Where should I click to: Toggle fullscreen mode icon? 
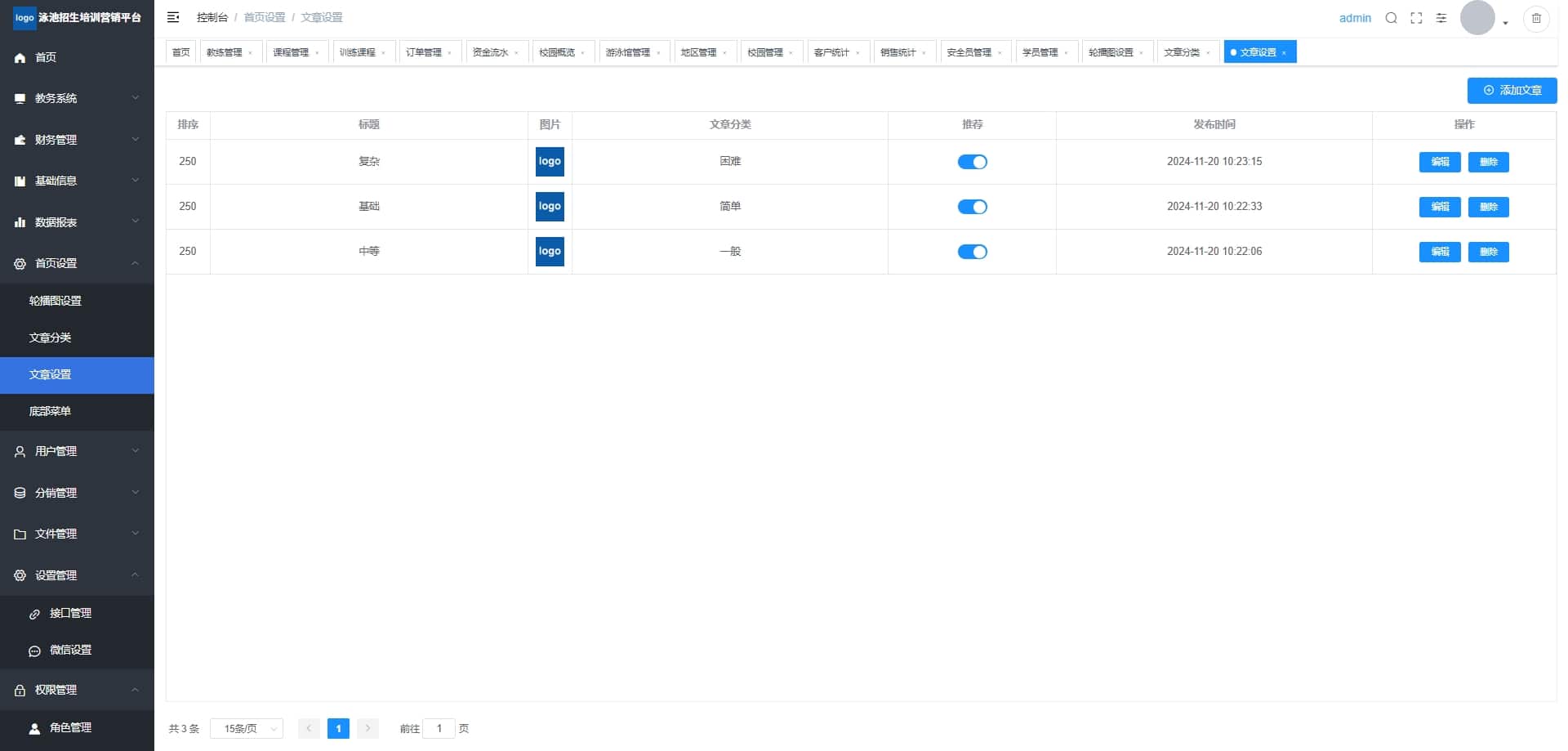point(1417,18)
